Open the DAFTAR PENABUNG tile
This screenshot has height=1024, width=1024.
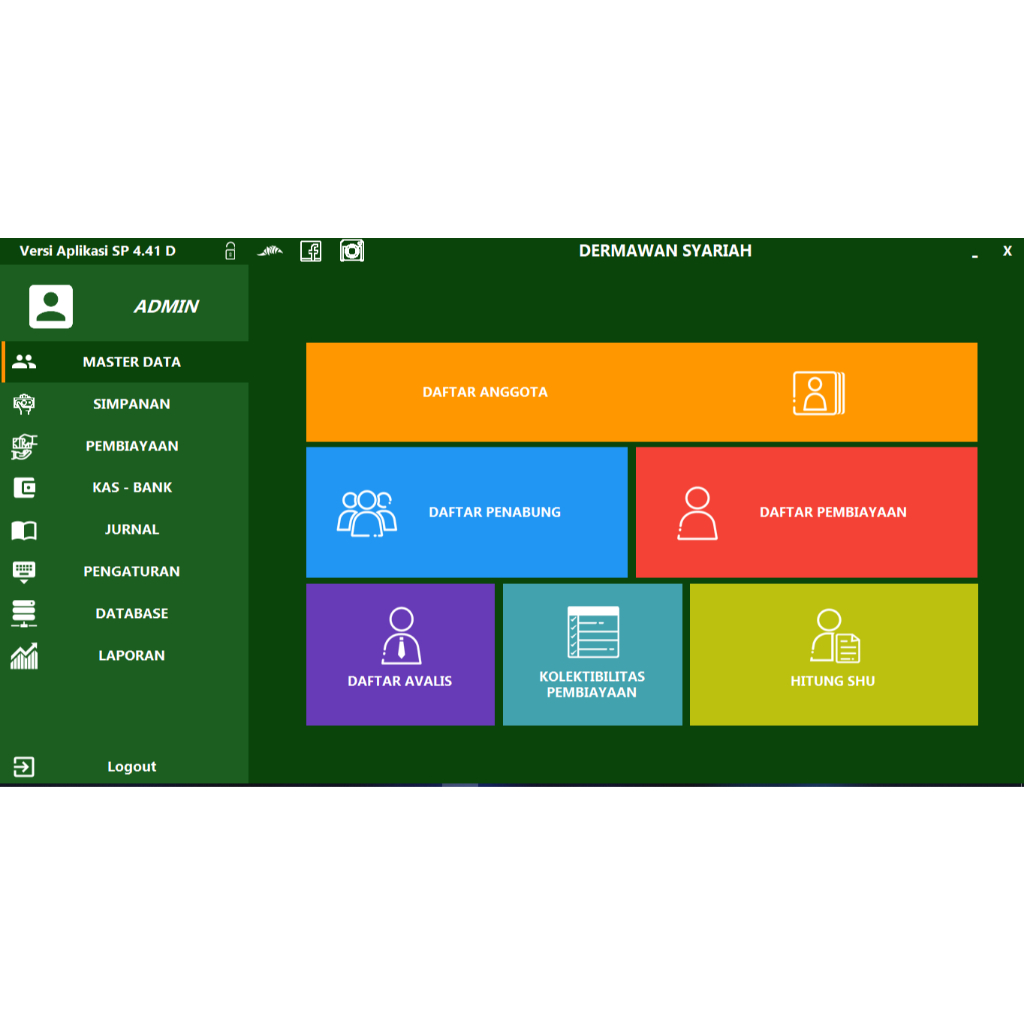pyautogui.click(x=467, y=512)
